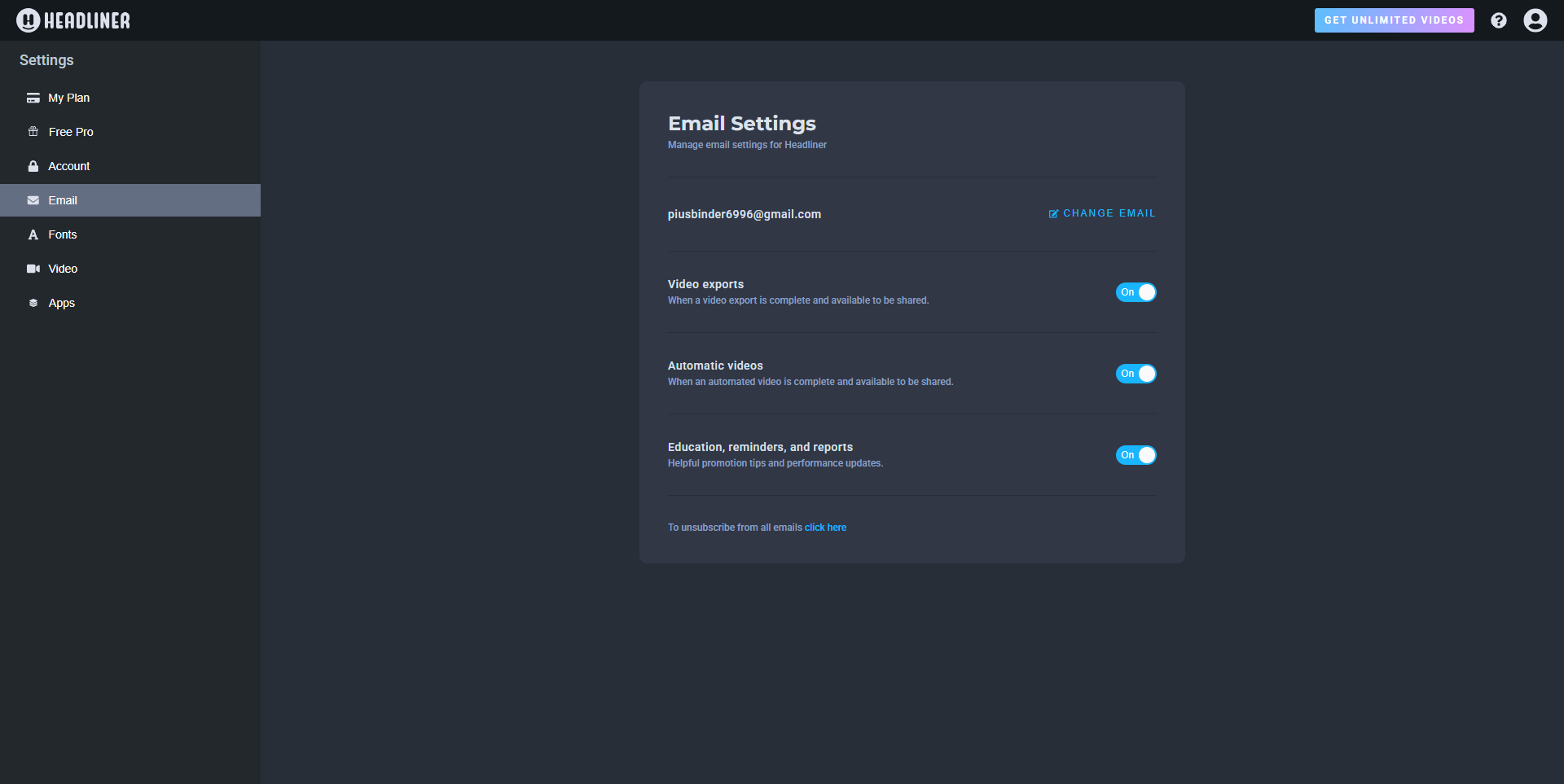Disable Video exports email notifications
1564x784 pixels.
tap(1136, 292)
